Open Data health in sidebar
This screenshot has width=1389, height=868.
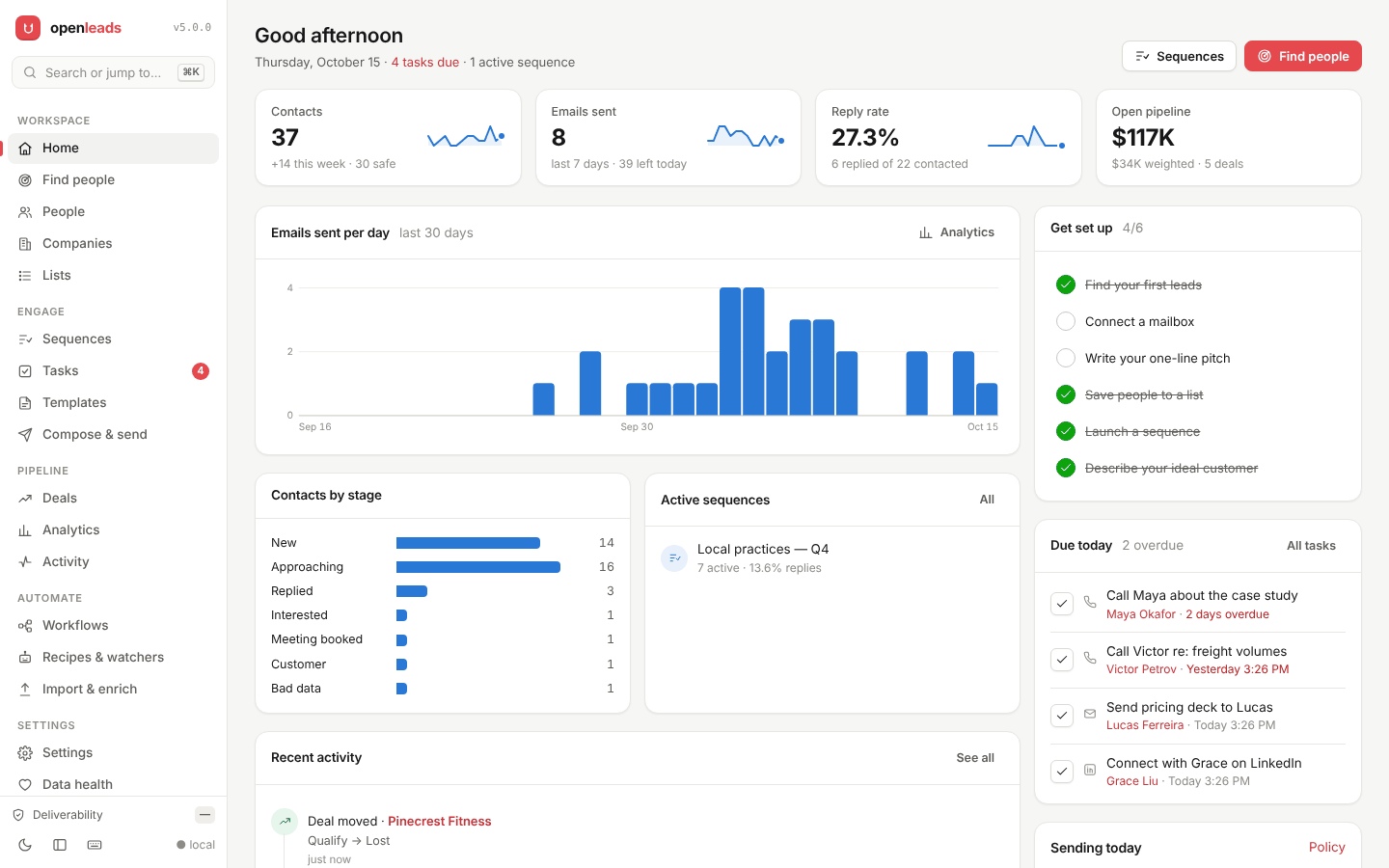[114, 785]
